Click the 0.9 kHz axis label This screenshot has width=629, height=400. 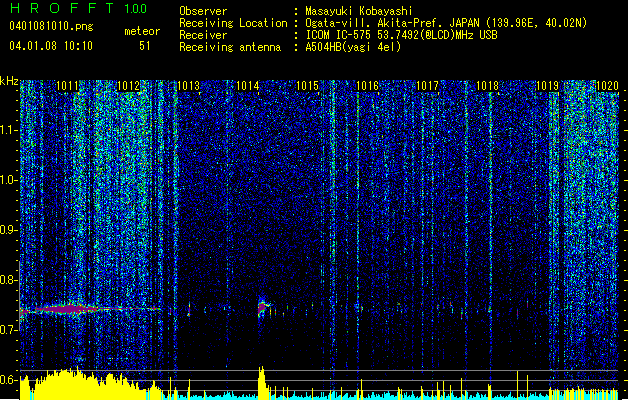(x=9, y=230)
